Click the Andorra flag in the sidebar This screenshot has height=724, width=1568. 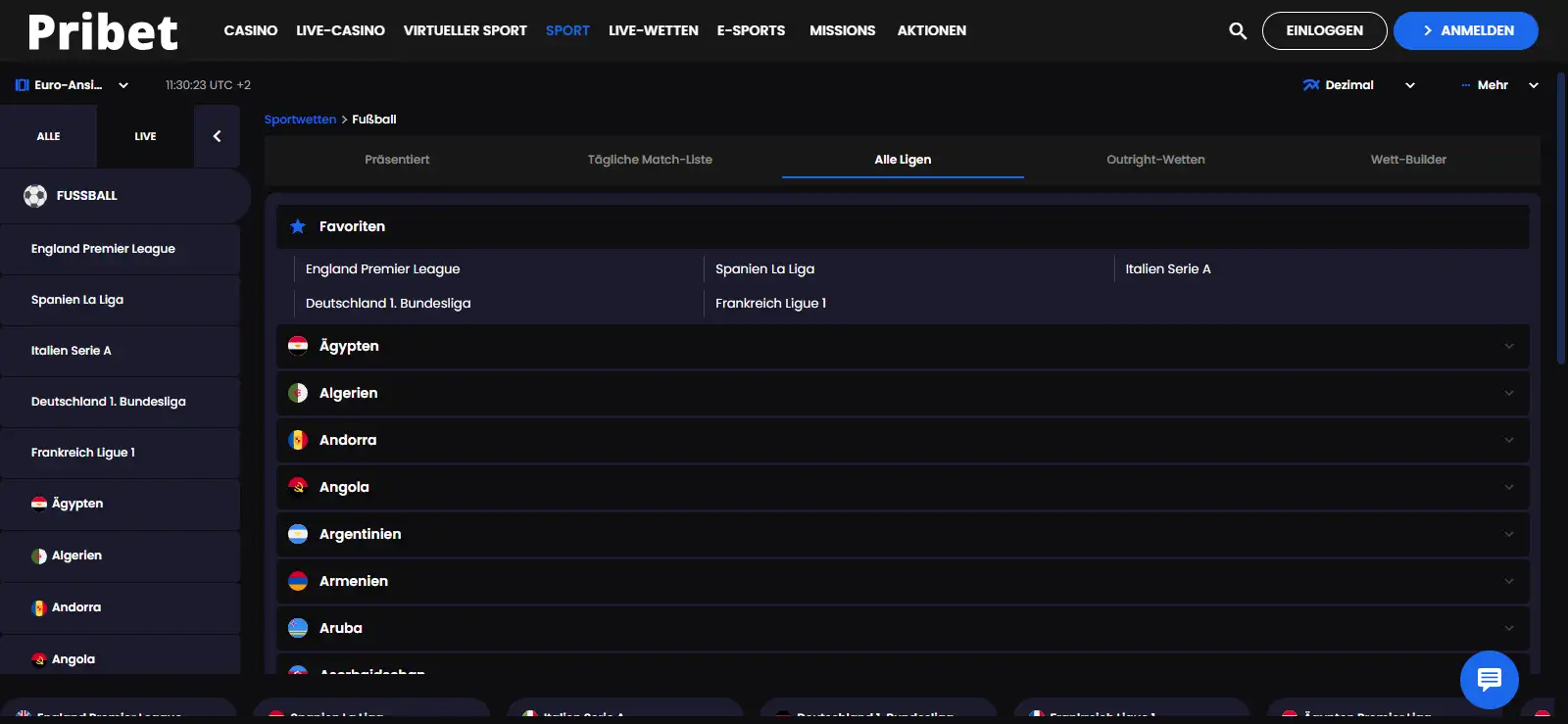coord(39,607)
